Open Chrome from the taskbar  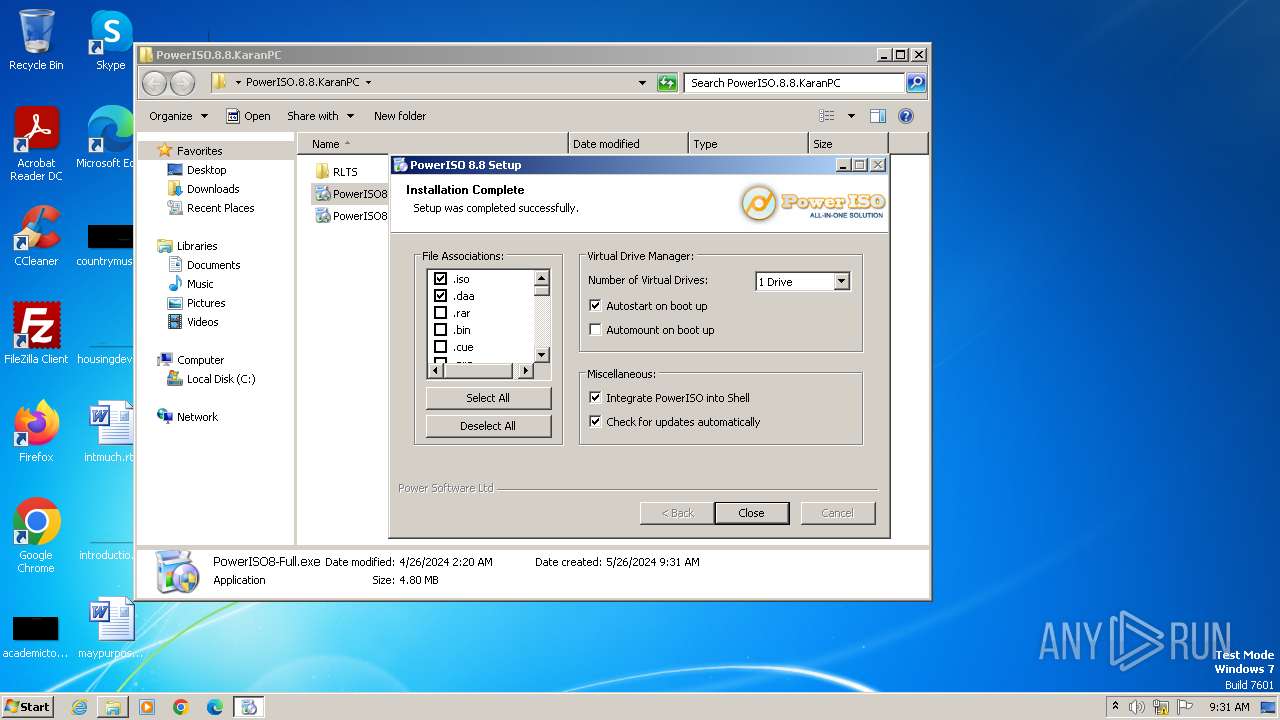point(181,707)
